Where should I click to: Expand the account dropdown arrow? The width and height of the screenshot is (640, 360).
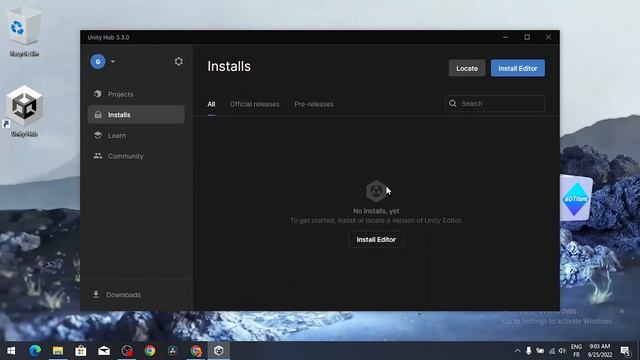[x=113, y=62]
